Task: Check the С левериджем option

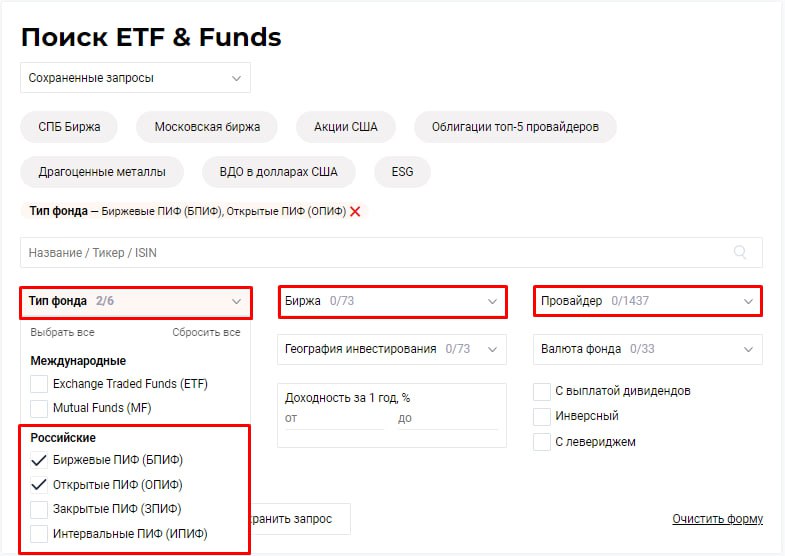Action: (x=542, y=442)
